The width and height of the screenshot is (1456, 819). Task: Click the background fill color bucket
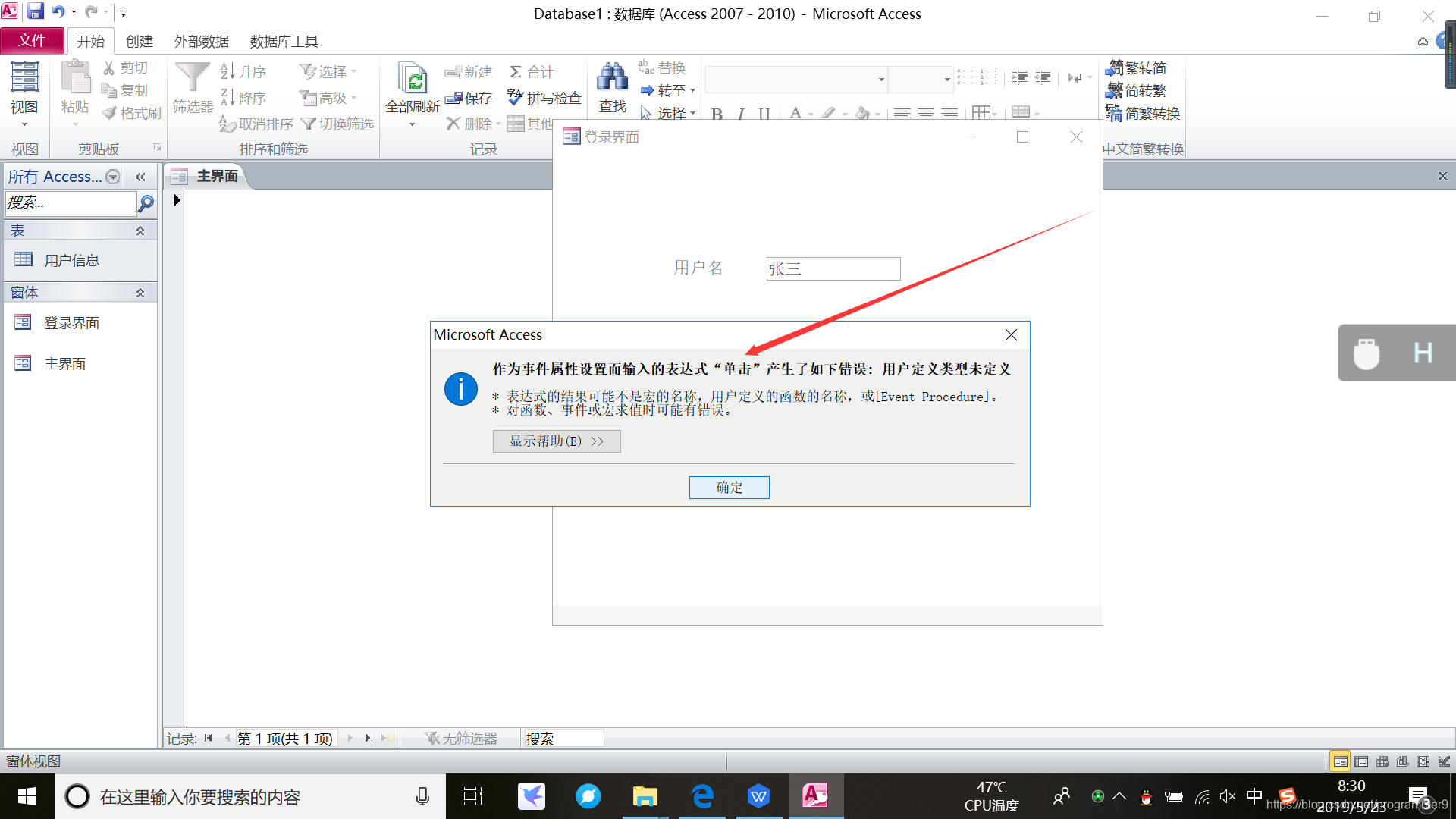pyautogui.click(x=862, y=114)
